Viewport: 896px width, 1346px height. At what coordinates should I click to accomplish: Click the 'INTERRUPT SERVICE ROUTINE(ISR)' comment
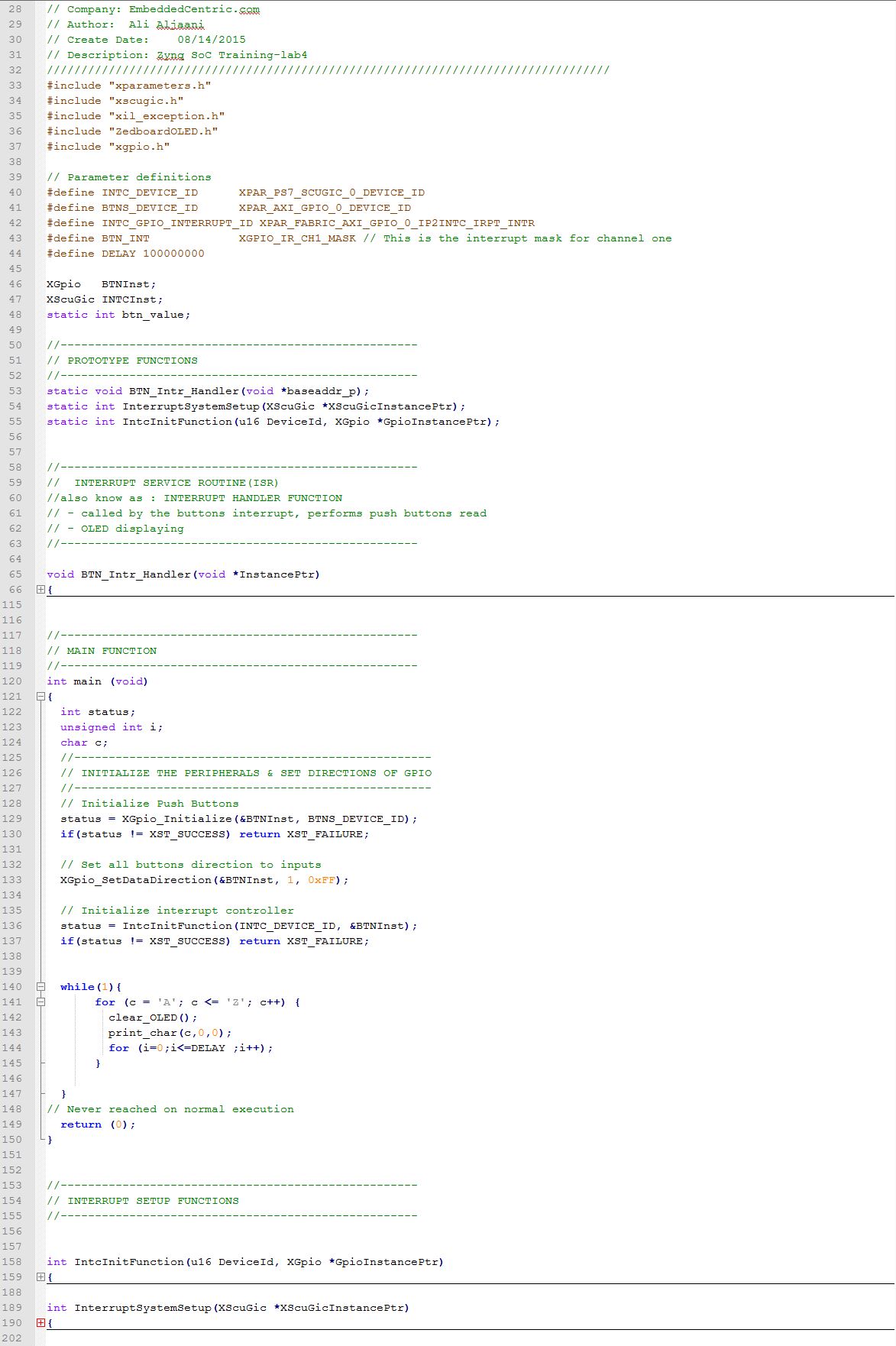163,483
